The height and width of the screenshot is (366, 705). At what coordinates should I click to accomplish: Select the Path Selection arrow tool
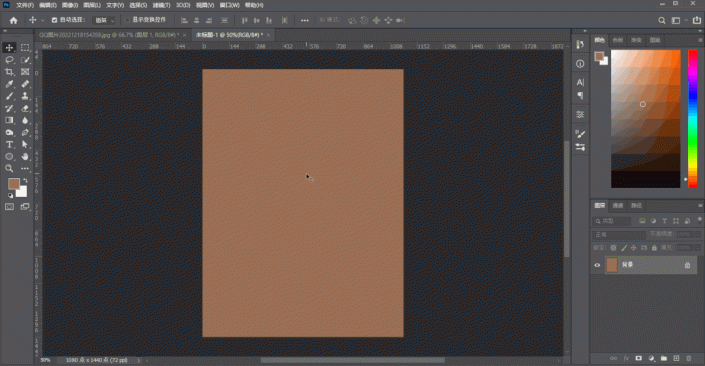[25, 145]
